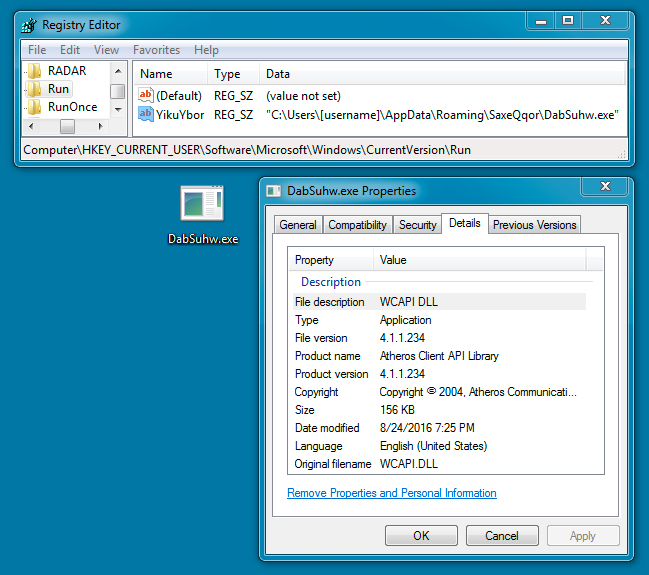The height and width of the screenshot is (575, 649).
Task: Select the Run registry key folder
Action: (58, 89)
